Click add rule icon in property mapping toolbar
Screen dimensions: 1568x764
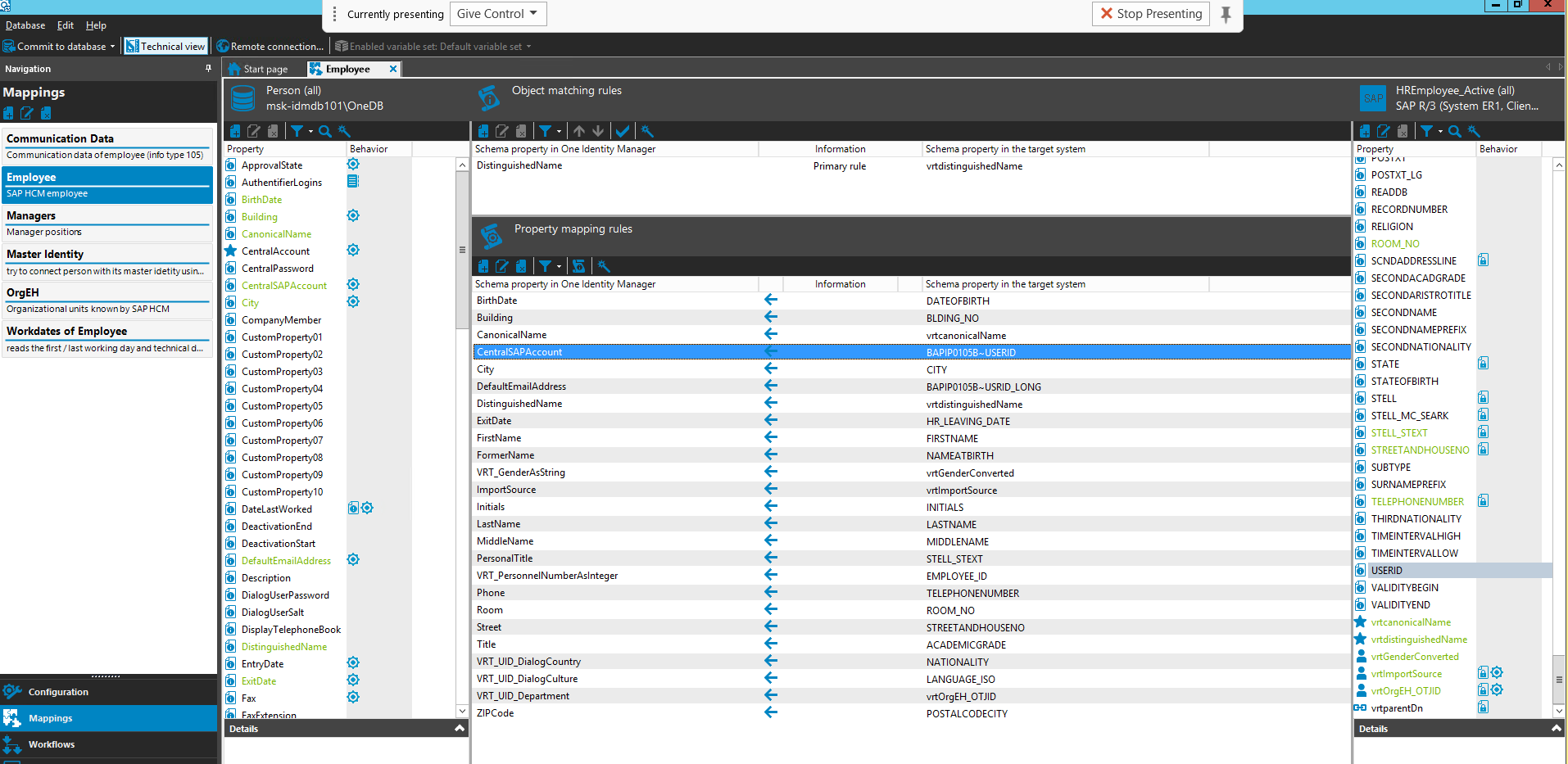coord(483,266)
